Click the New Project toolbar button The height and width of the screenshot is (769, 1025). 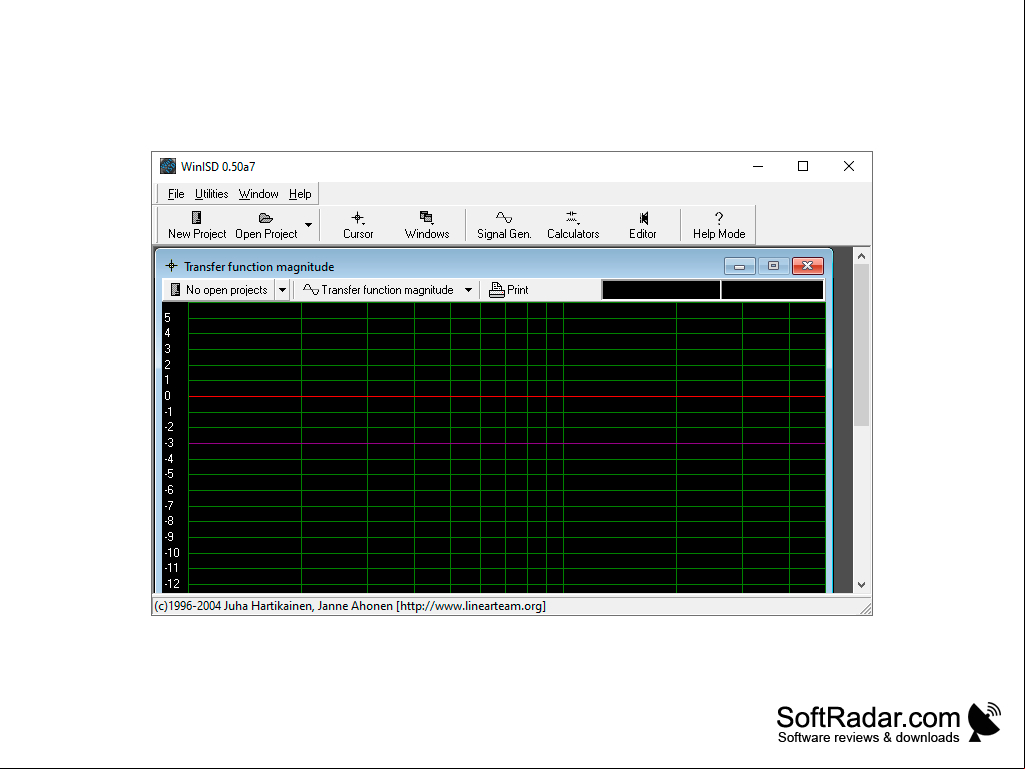click(197, 225)
